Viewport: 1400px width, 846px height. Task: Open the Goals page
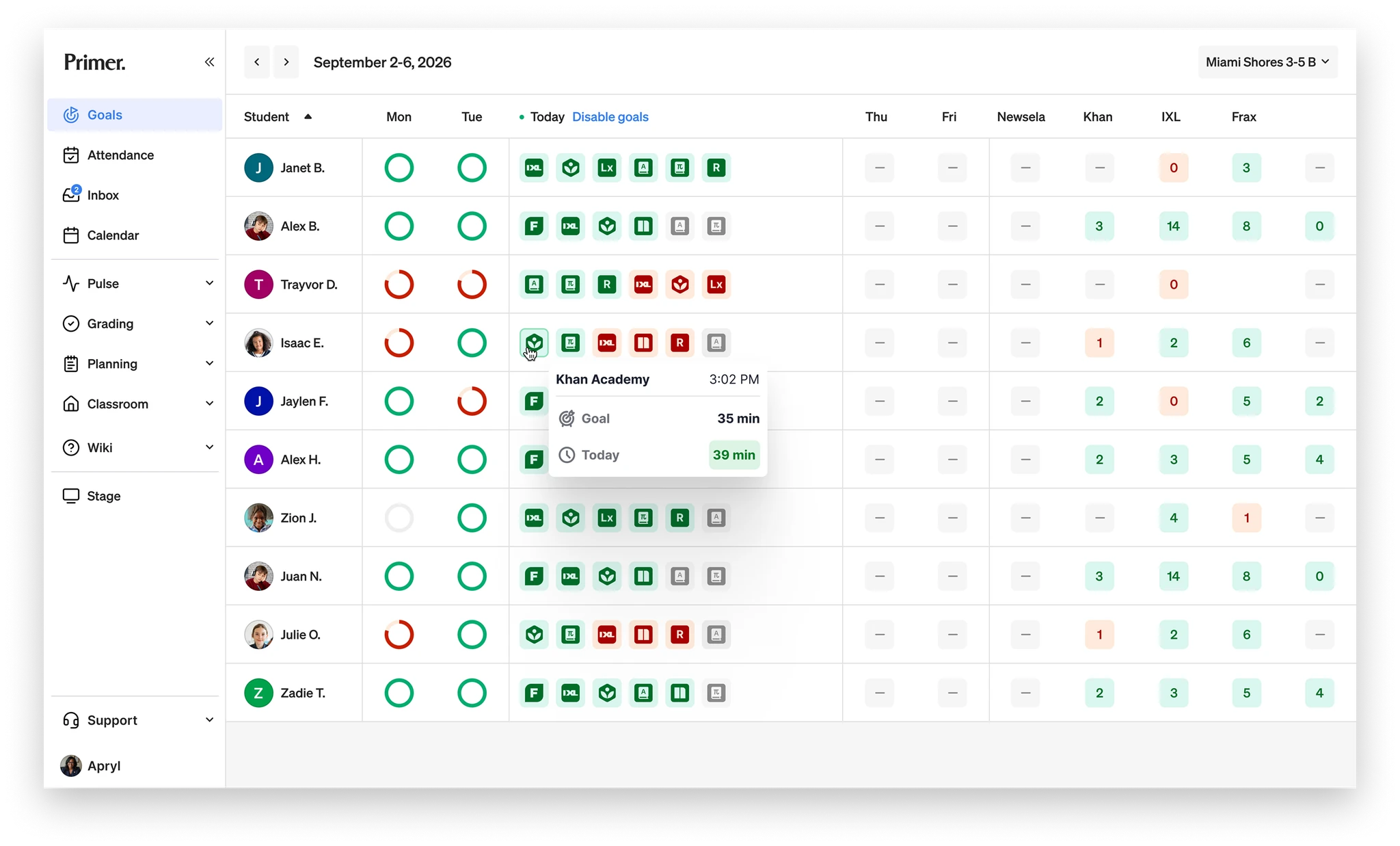click(135, 115)
